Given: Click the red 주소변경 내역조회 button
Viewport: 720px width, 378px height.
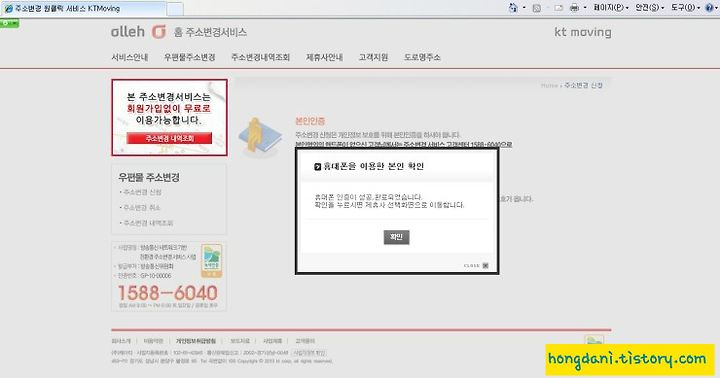Looking at the screenshot, I should (x=169, y=138).
